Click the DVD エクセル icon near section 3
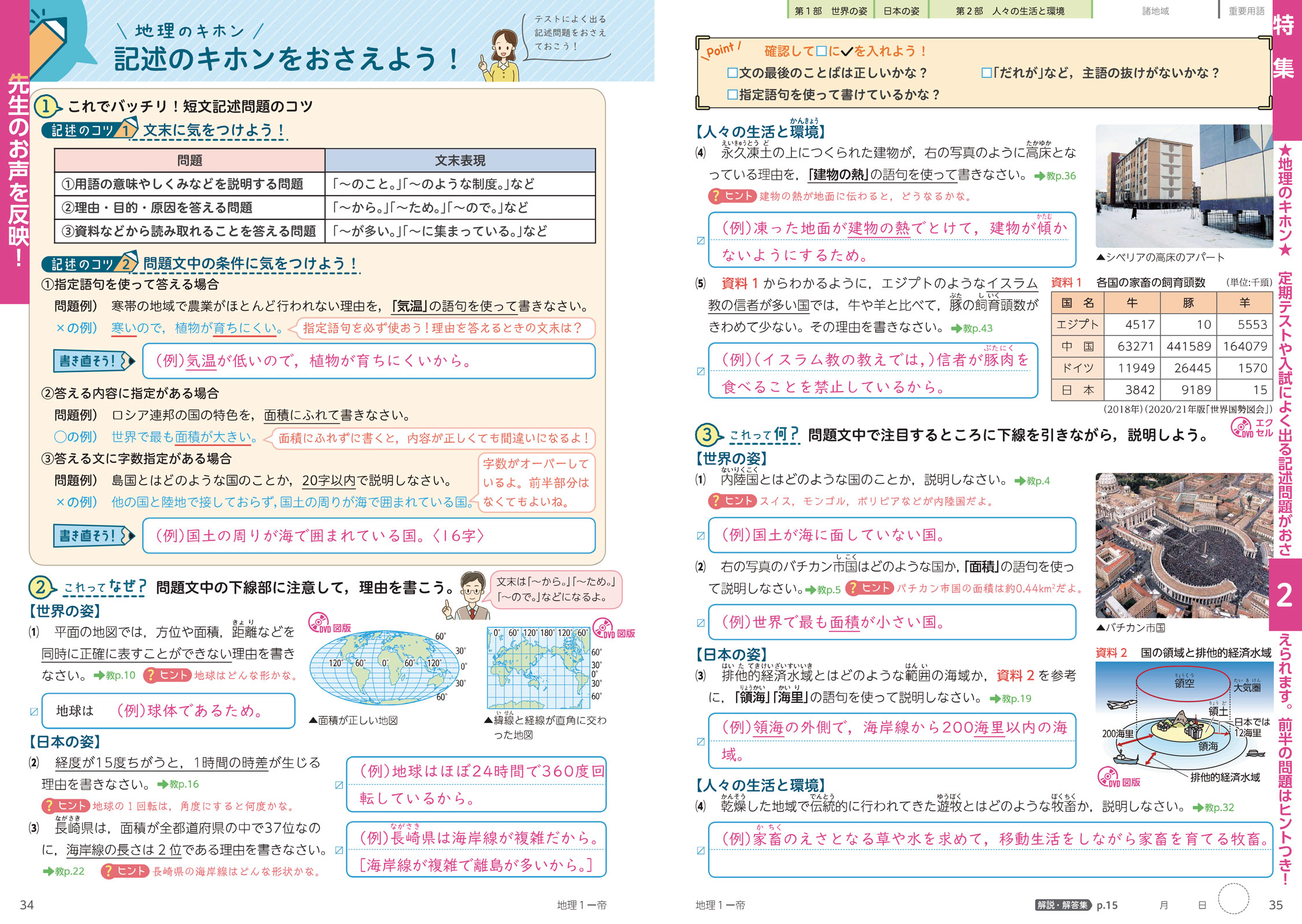Image resolution: width=1302 pixels, height=924 pixels. click(1252, 428)
